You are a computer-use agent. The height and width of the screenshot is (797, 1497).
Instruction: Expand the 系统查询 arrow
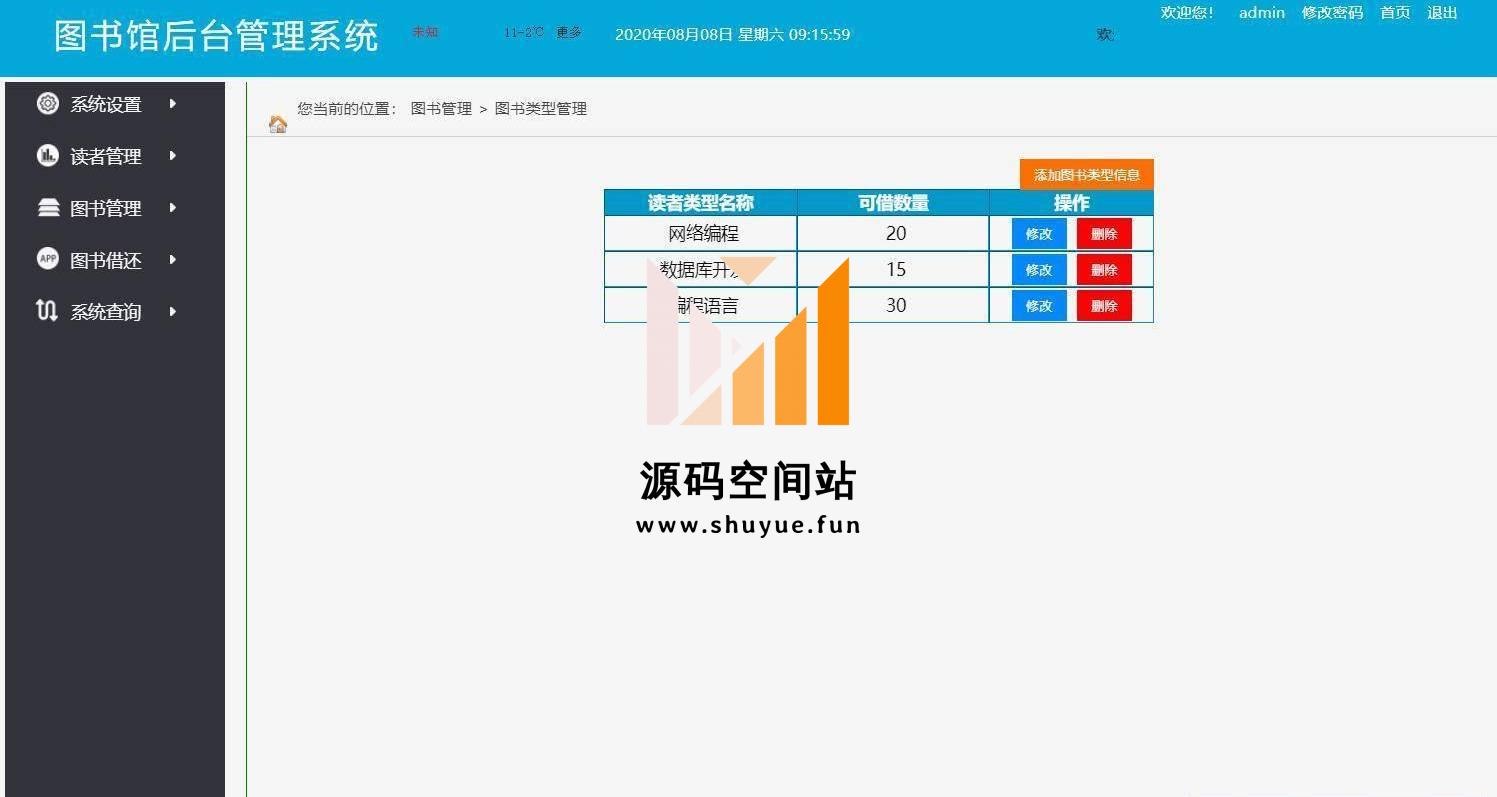coord(173,311)
